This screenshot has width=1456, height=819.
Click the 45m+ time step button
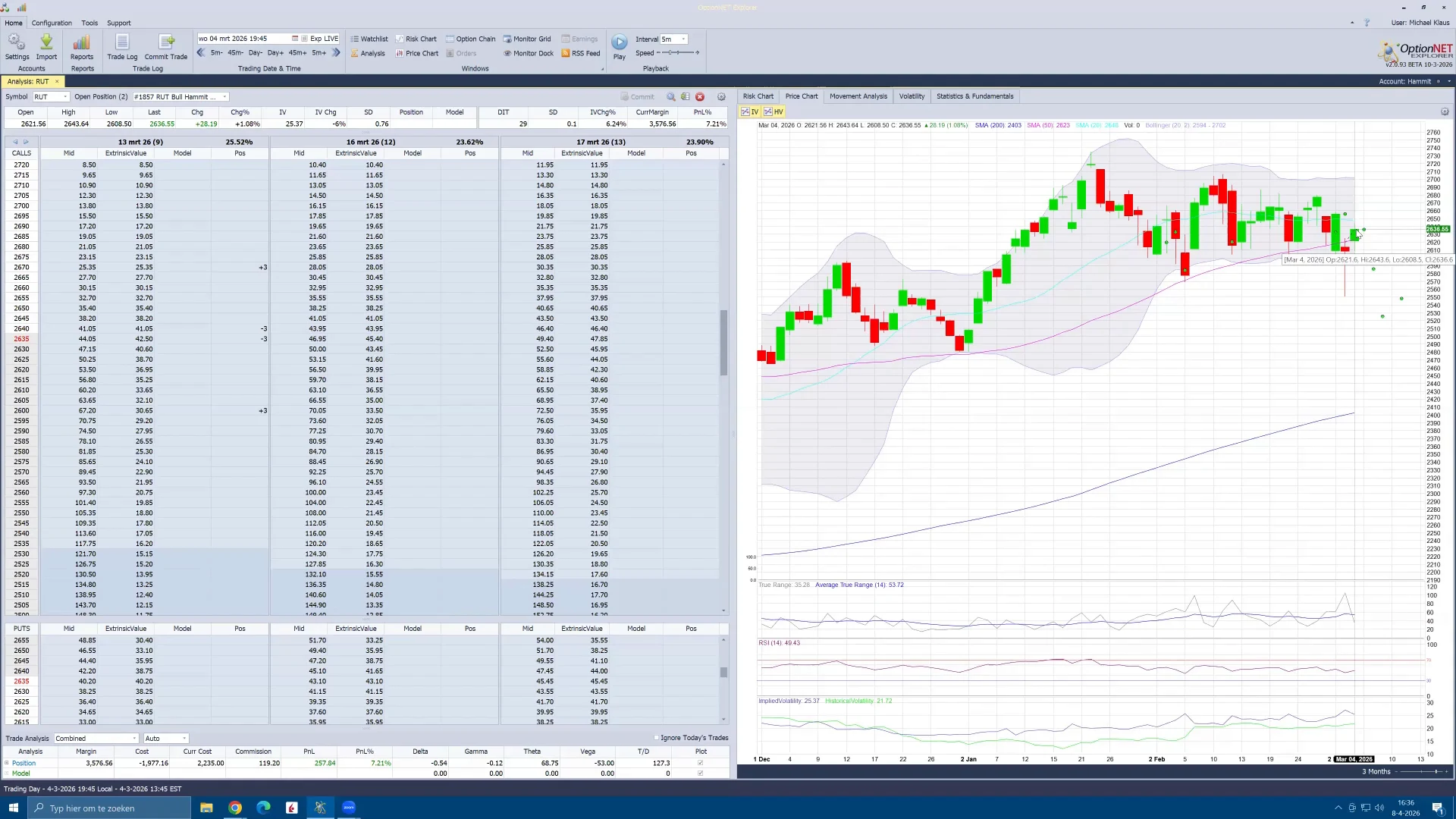click(x=298, y=53)
